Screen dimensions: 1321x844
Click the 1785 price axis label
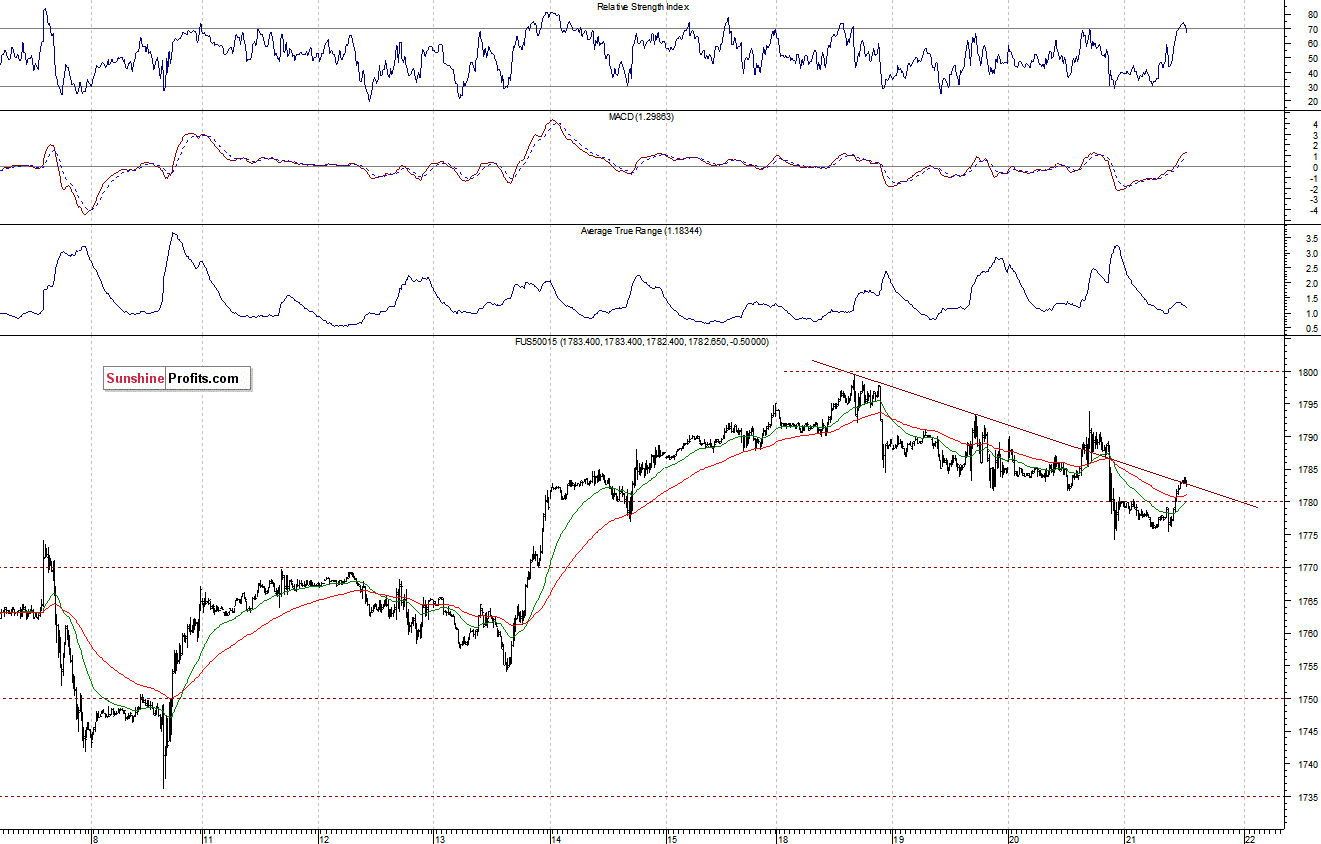(x=1307, y=470)
